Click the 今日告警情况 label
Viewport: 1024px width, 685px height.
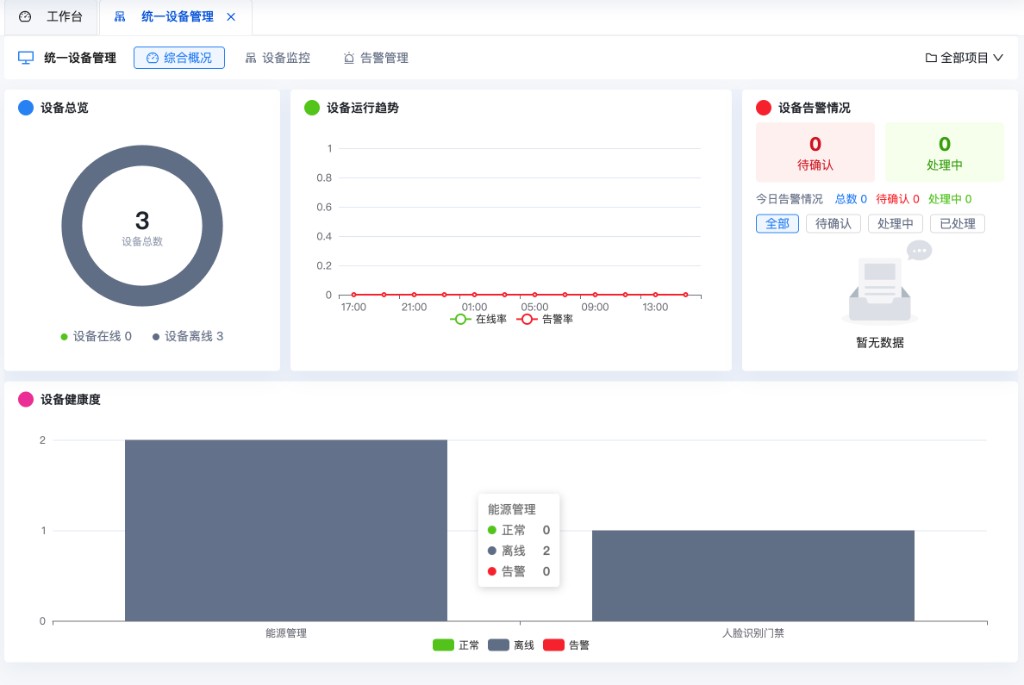(790, 199)
